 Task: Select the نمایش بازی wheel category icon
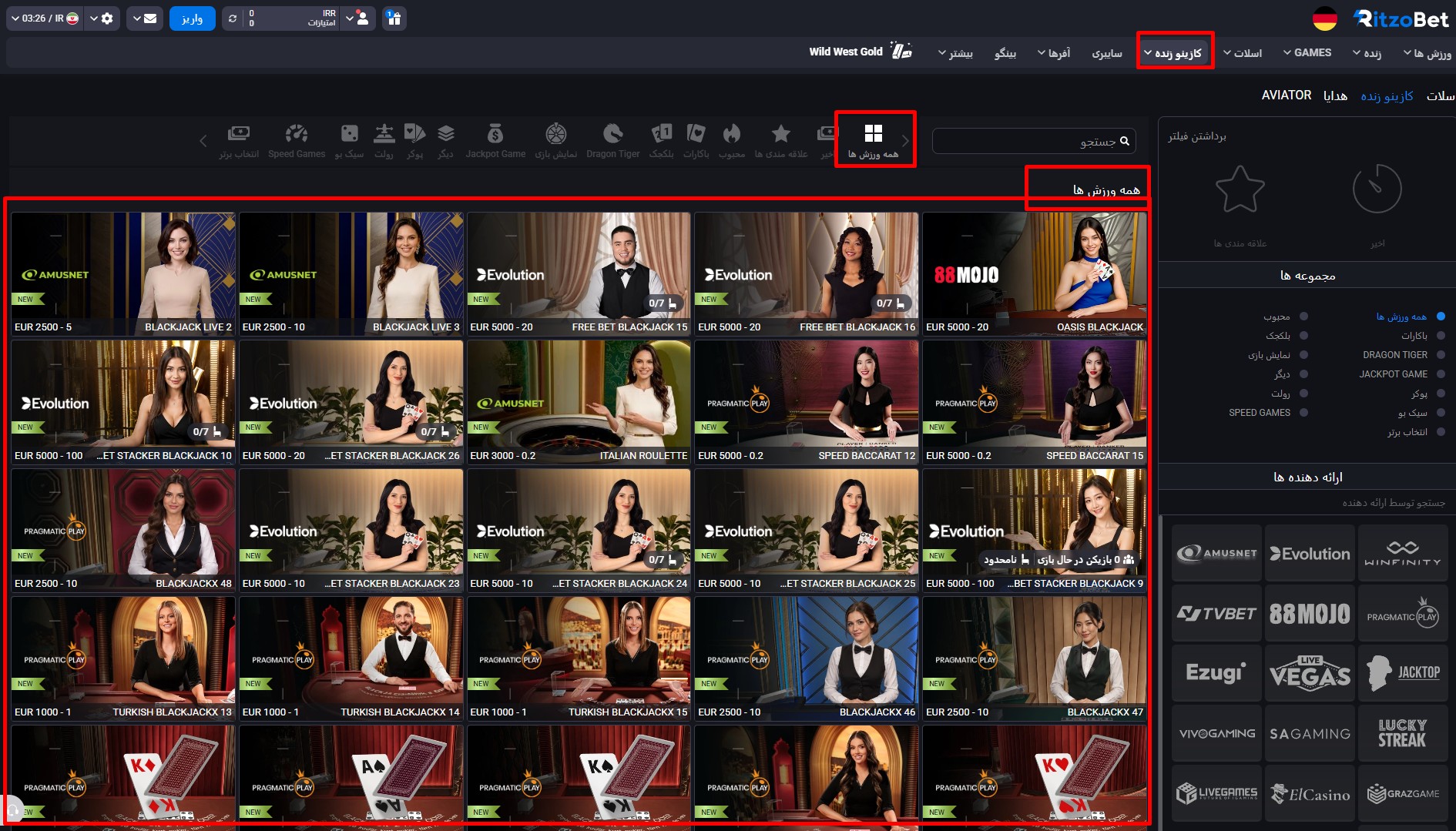(x=555, y=140)
